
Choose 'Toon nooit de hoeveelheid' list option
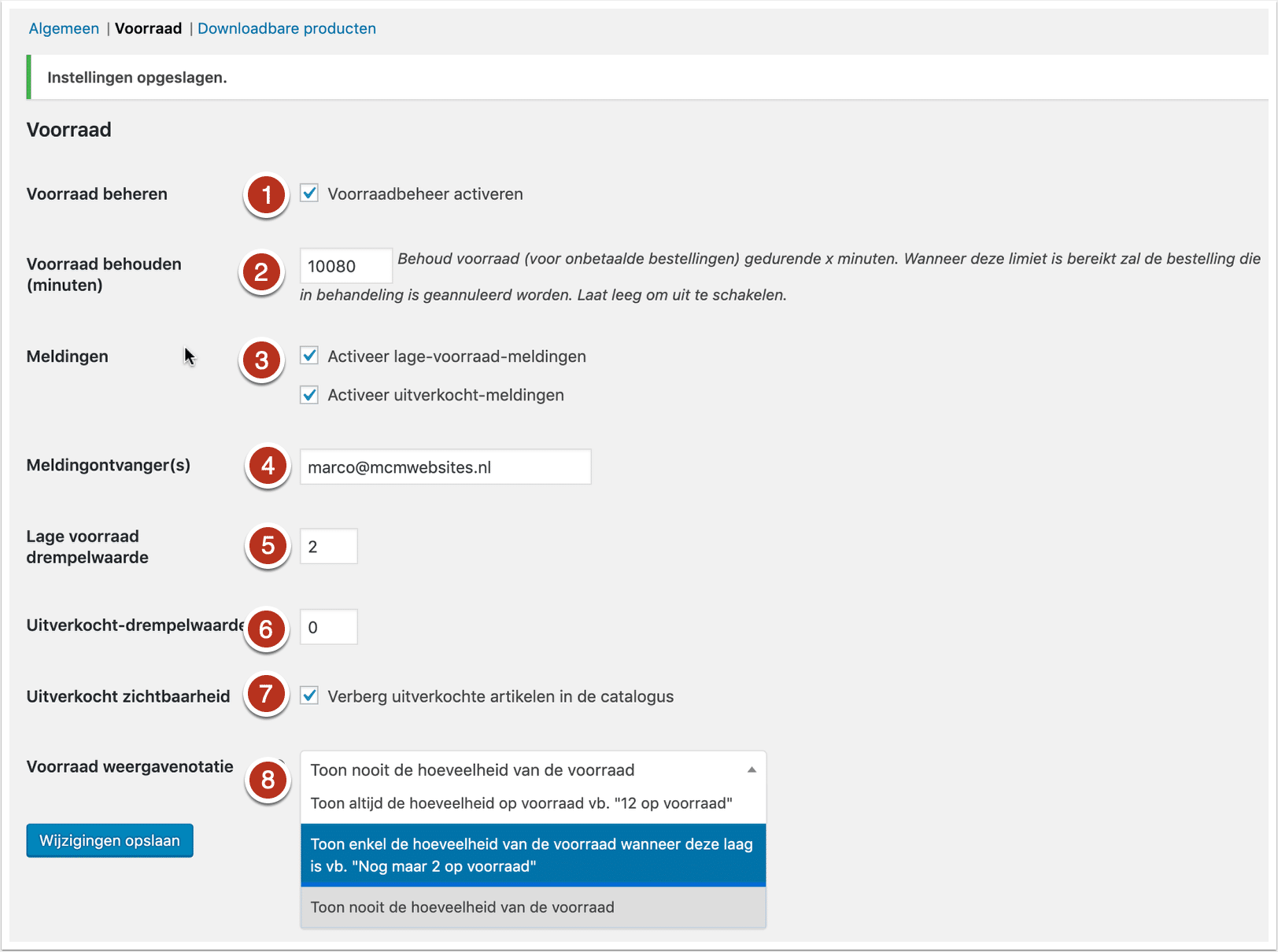533,907
